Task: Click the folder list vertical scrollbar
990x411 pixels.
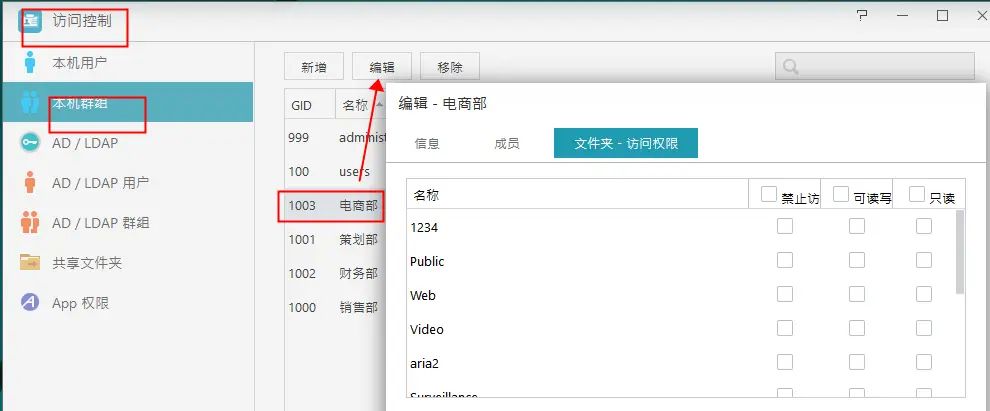Action: click(960, 252)
